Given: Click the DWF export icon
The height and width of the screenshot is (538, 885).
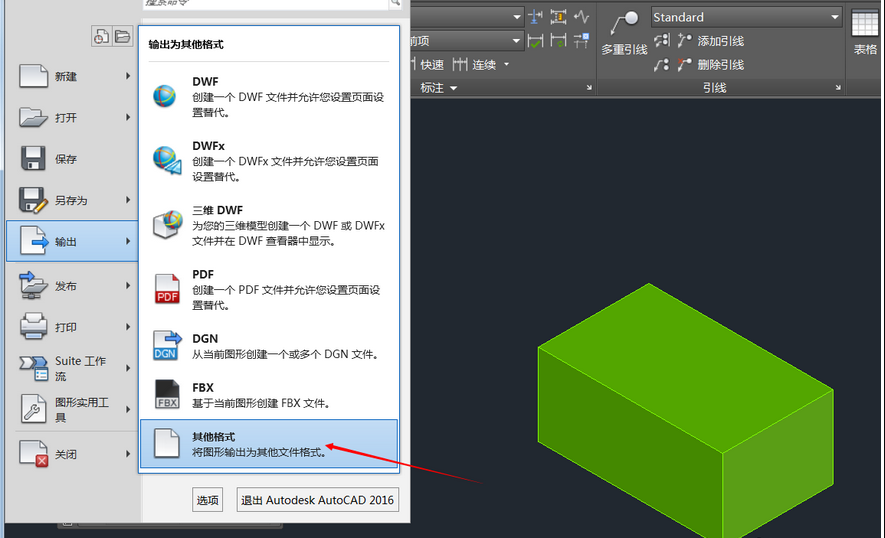Looking at the screenshot, I should (x=165, y=96).
